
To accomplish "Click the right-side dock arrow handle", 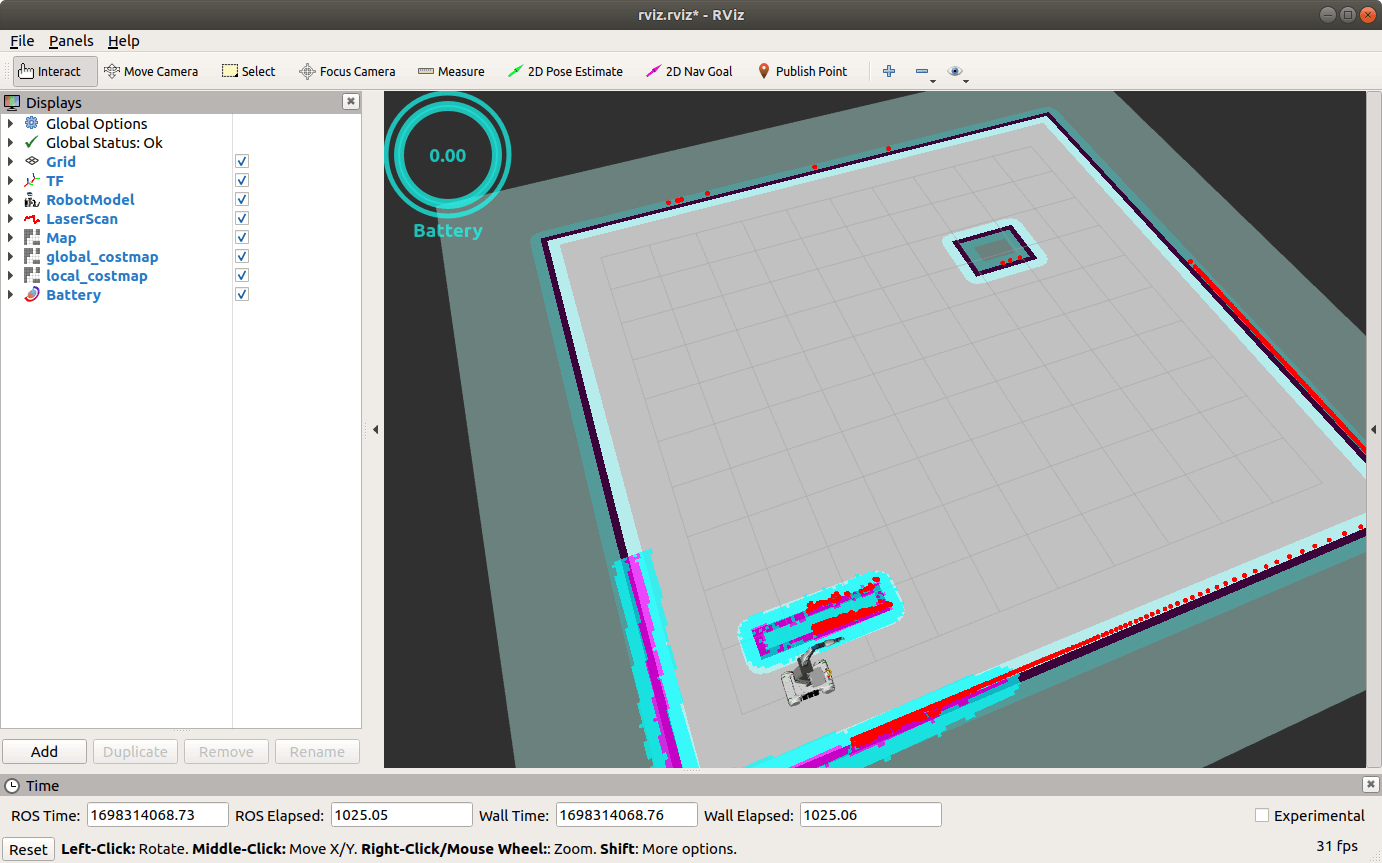I will 1374,429.
